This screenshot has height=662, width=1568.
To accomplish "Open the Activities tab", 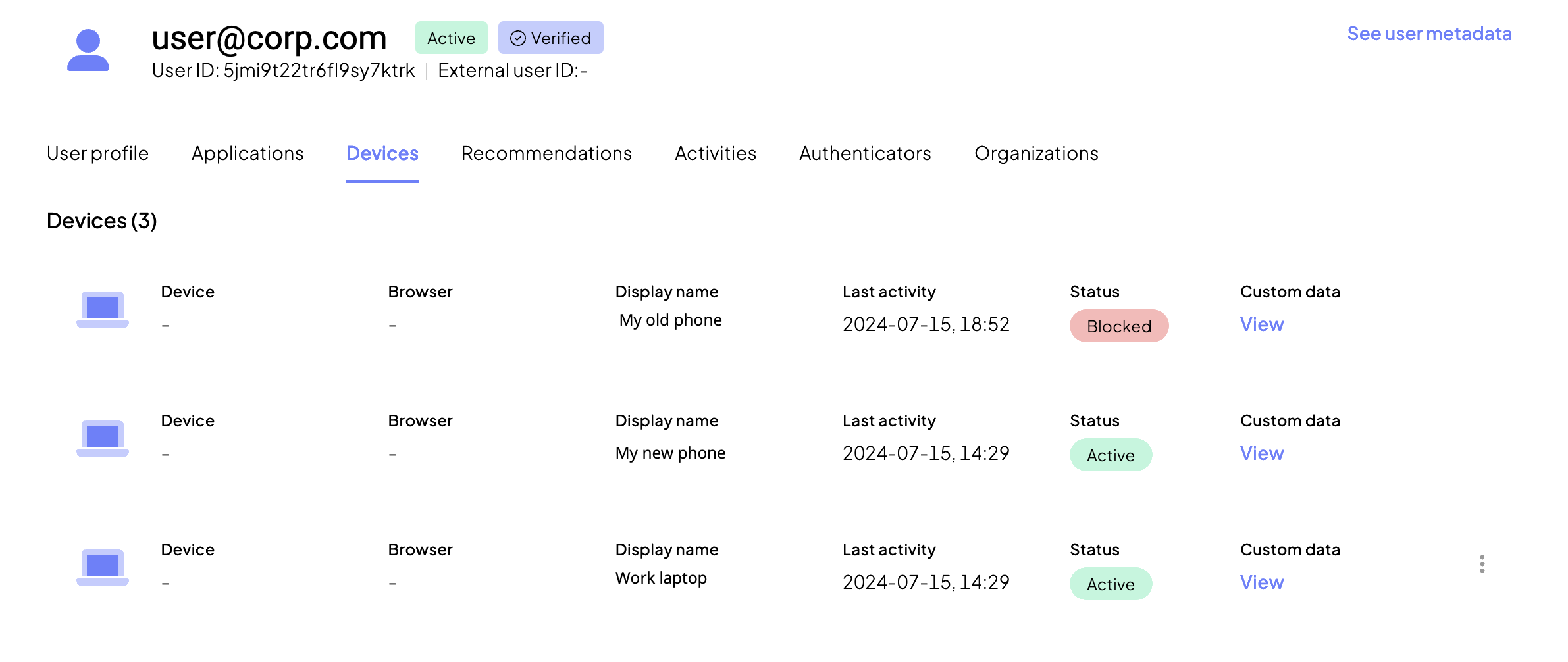I will tap(716, 153).
